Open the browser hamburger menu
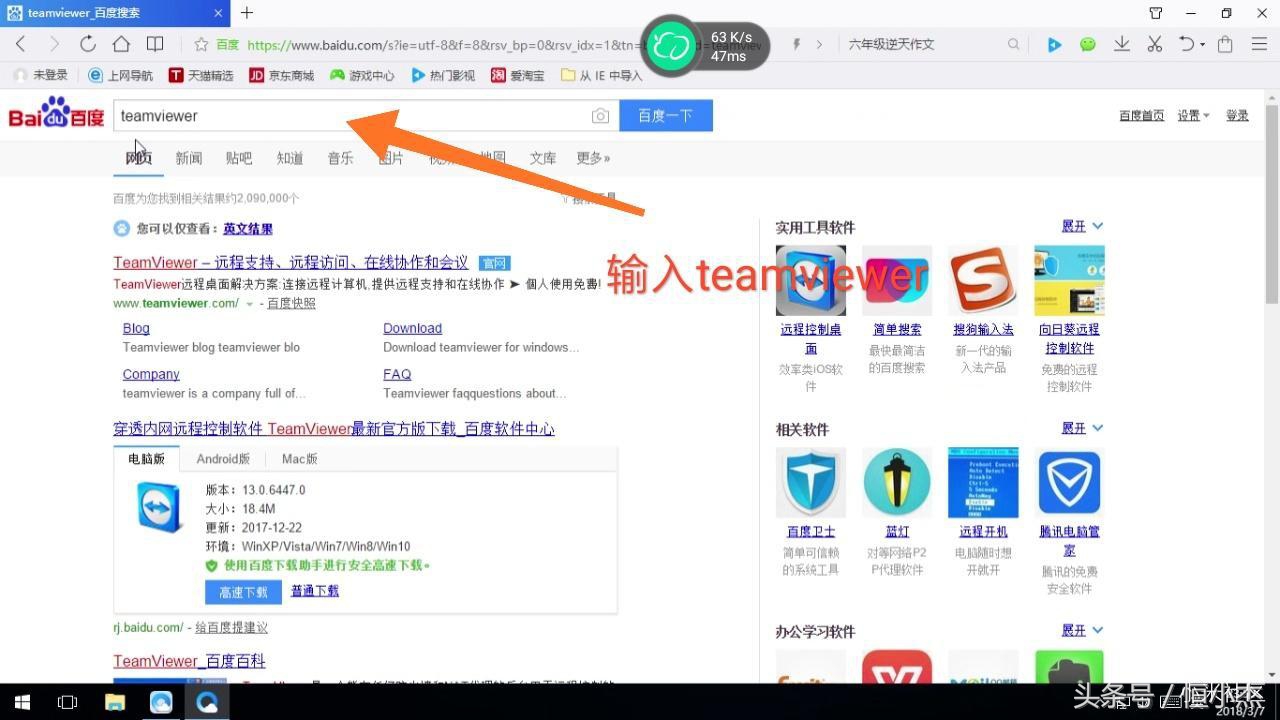Screen dimensions: 1280x720 point(1259,44)
